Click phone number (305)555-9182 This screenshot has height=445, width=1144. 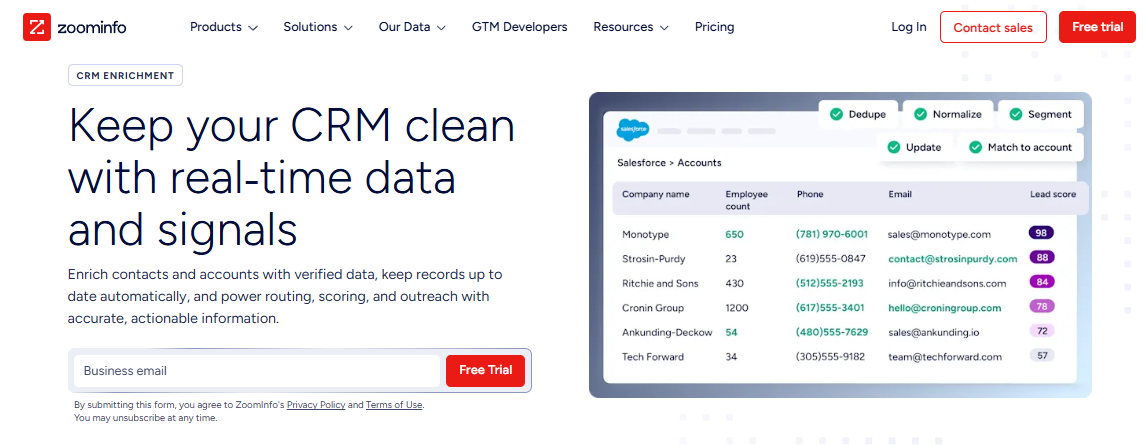coord(830,357)
